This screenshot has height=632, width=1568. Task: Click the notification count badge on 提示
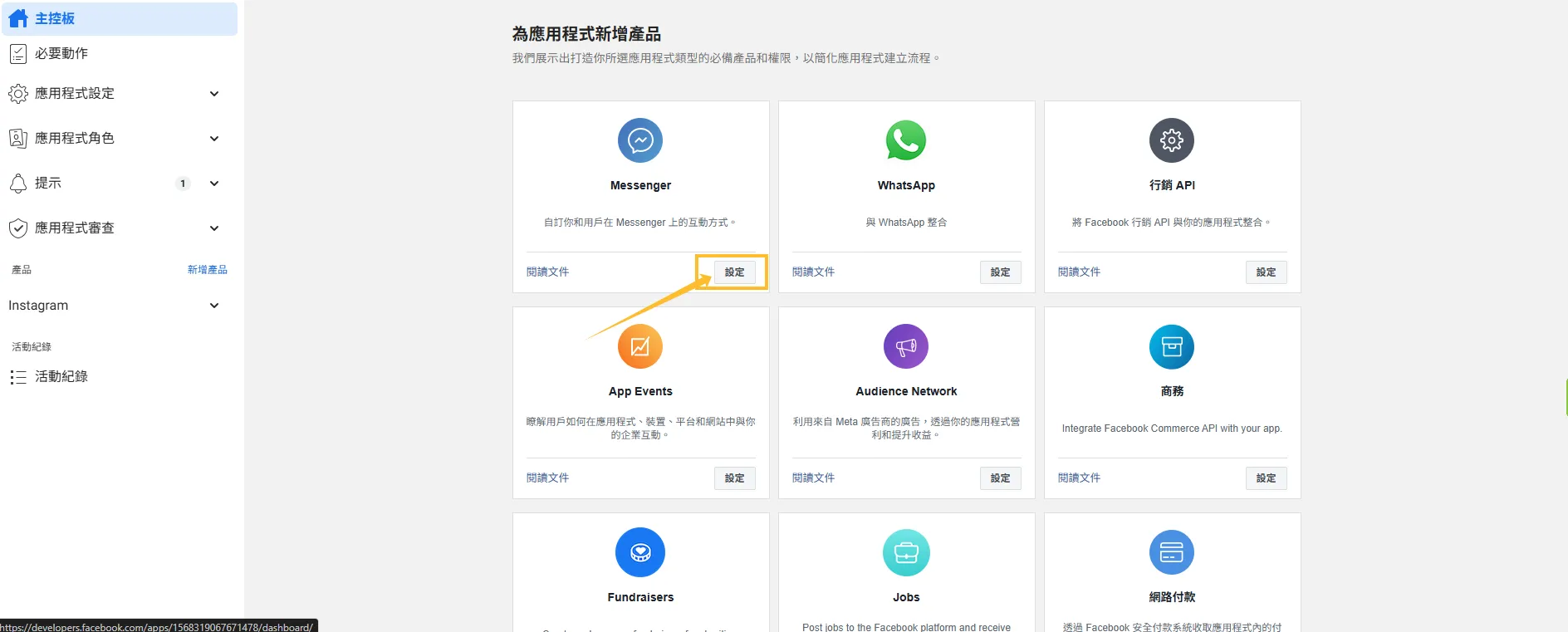183,184
